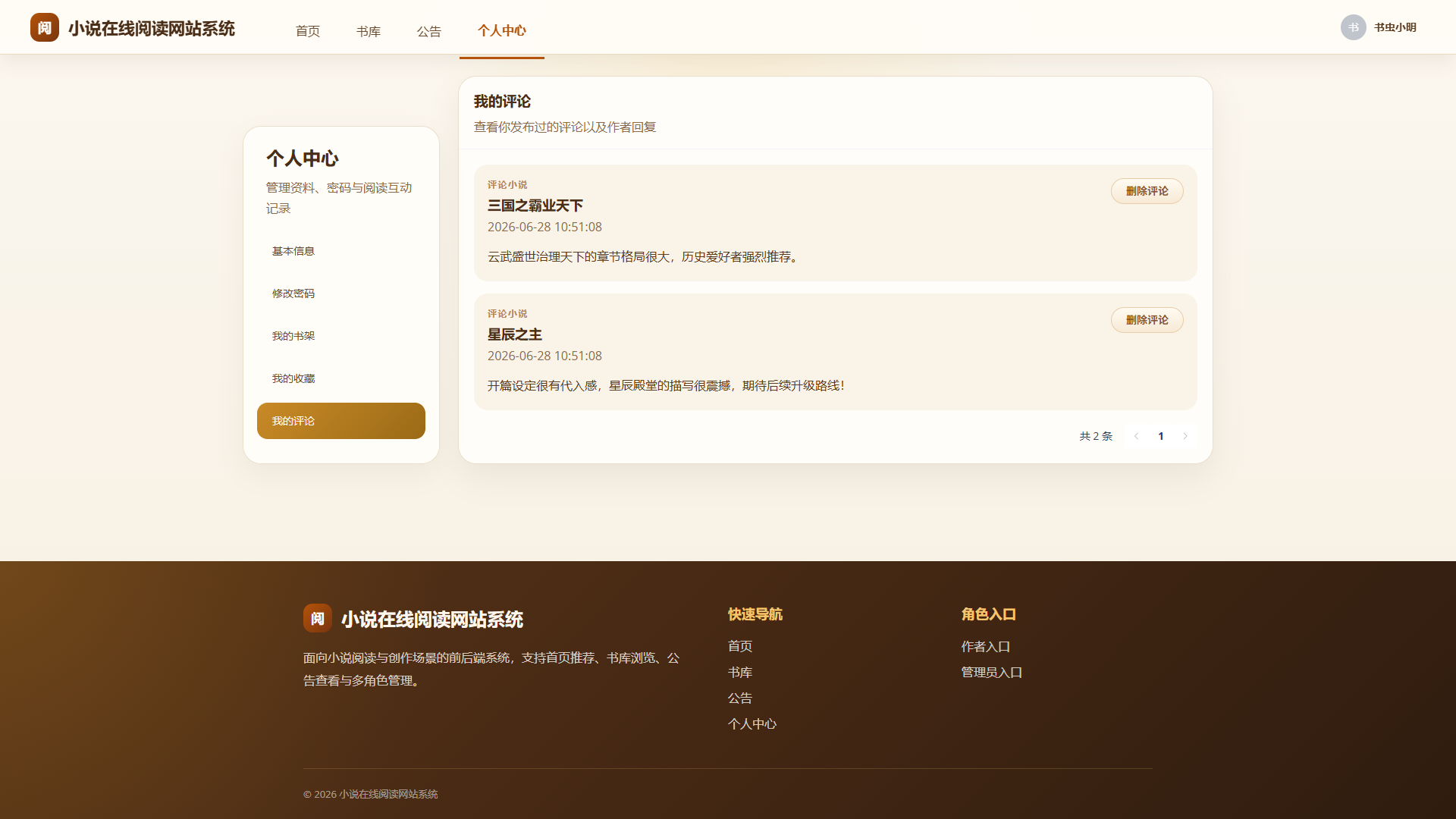Open 修改密码 in sidebar
The width and height of the screenshot is (1456, 819).
point(341,293)
